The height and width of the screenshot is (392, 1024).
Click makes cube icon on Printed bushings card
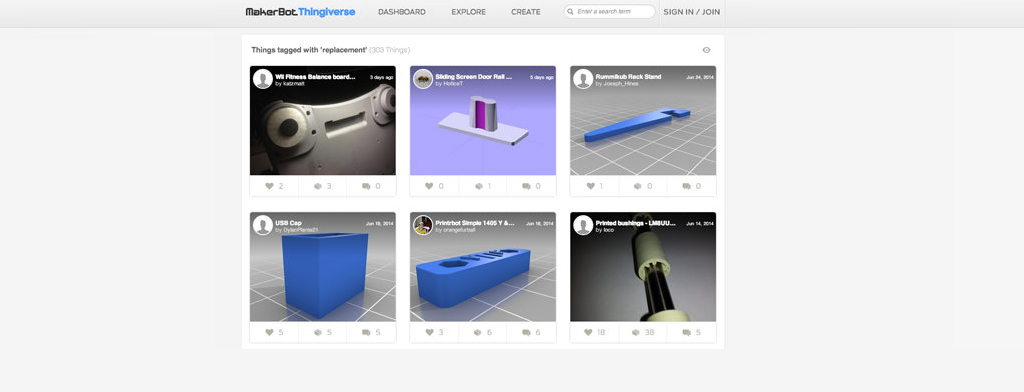[x=636, y=333]
